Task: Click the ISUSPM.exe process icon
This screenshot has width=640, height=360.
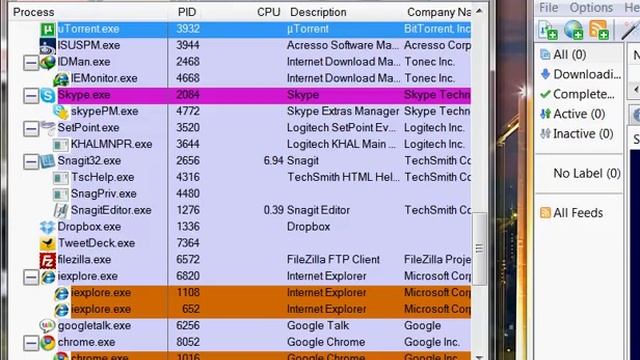Action: tap(48, 46)
